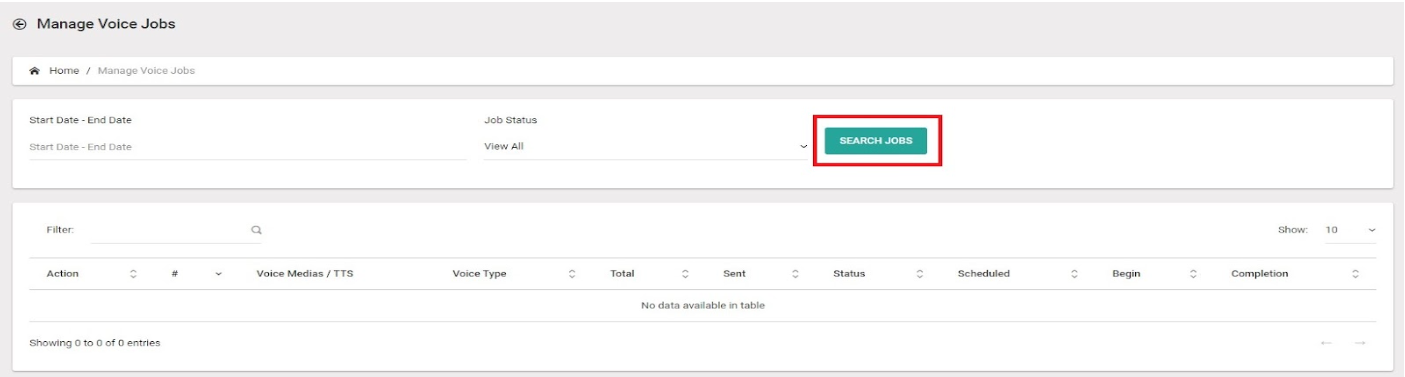Open the Show entries count dropdown
Image resolution: width=1405 pixels, height=377 pixels.
[1350, 230]
